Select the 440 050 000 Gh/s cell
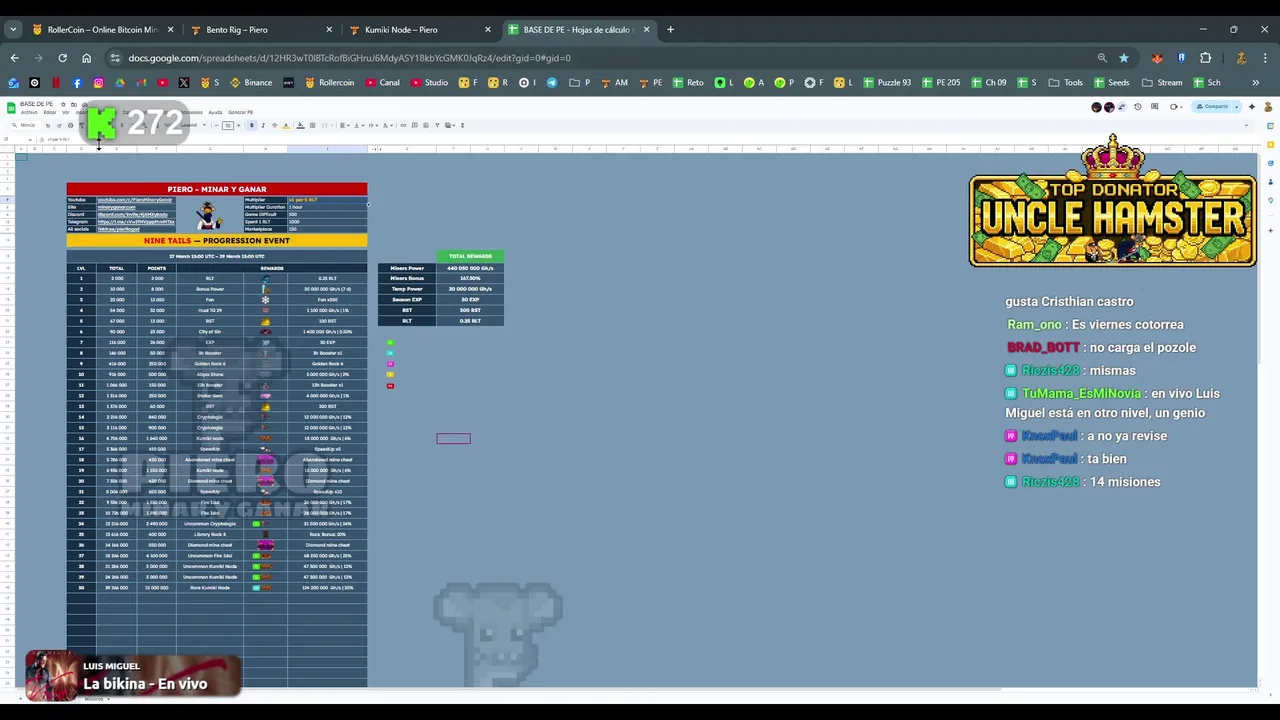1280x720 pixels. pyautogui.click(x=470, y=268)
